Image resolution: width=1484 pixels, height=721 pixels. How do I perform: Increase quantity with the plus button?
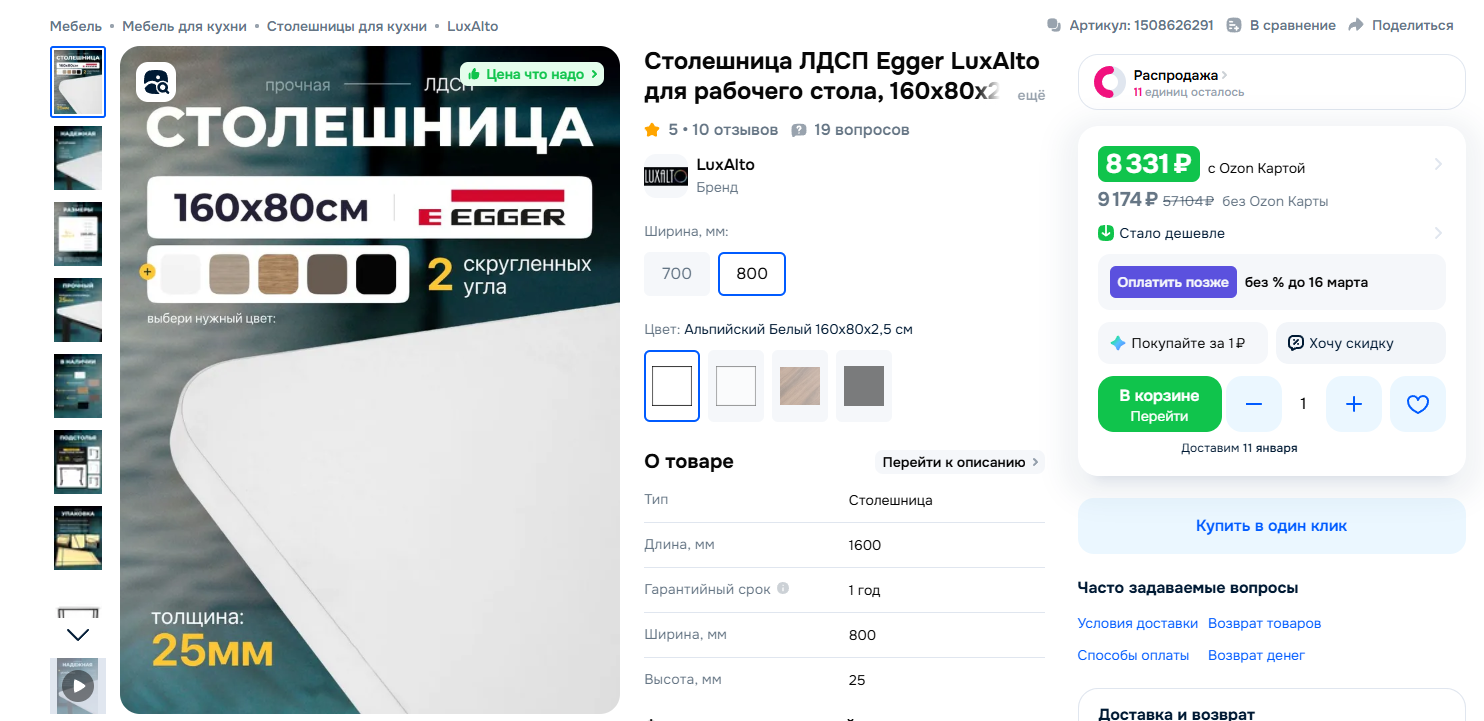[1354, 404]
